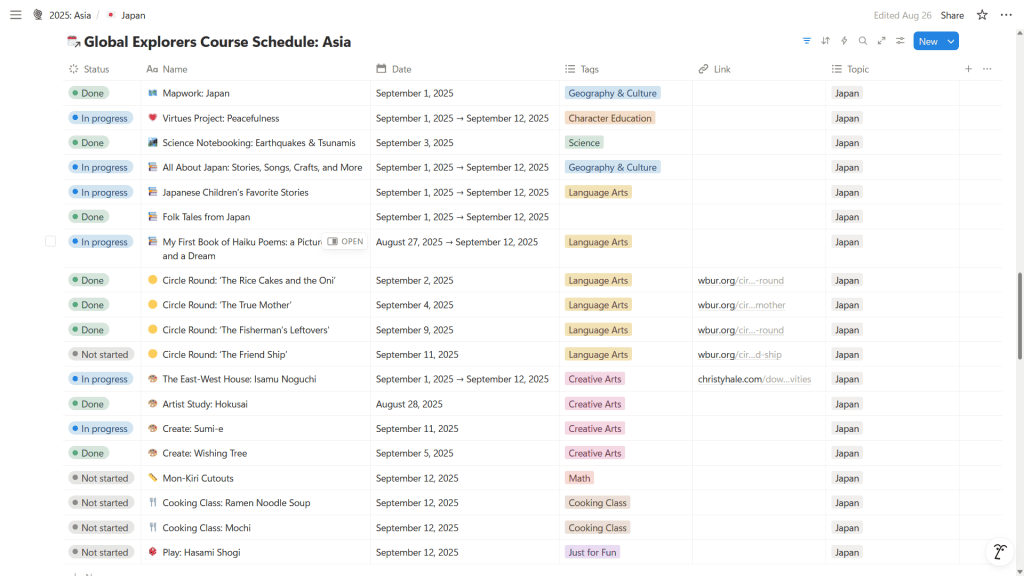Search the database with magnifier icon
The height and width of the screenshot is (576, 1024).
tap(863, 41)
